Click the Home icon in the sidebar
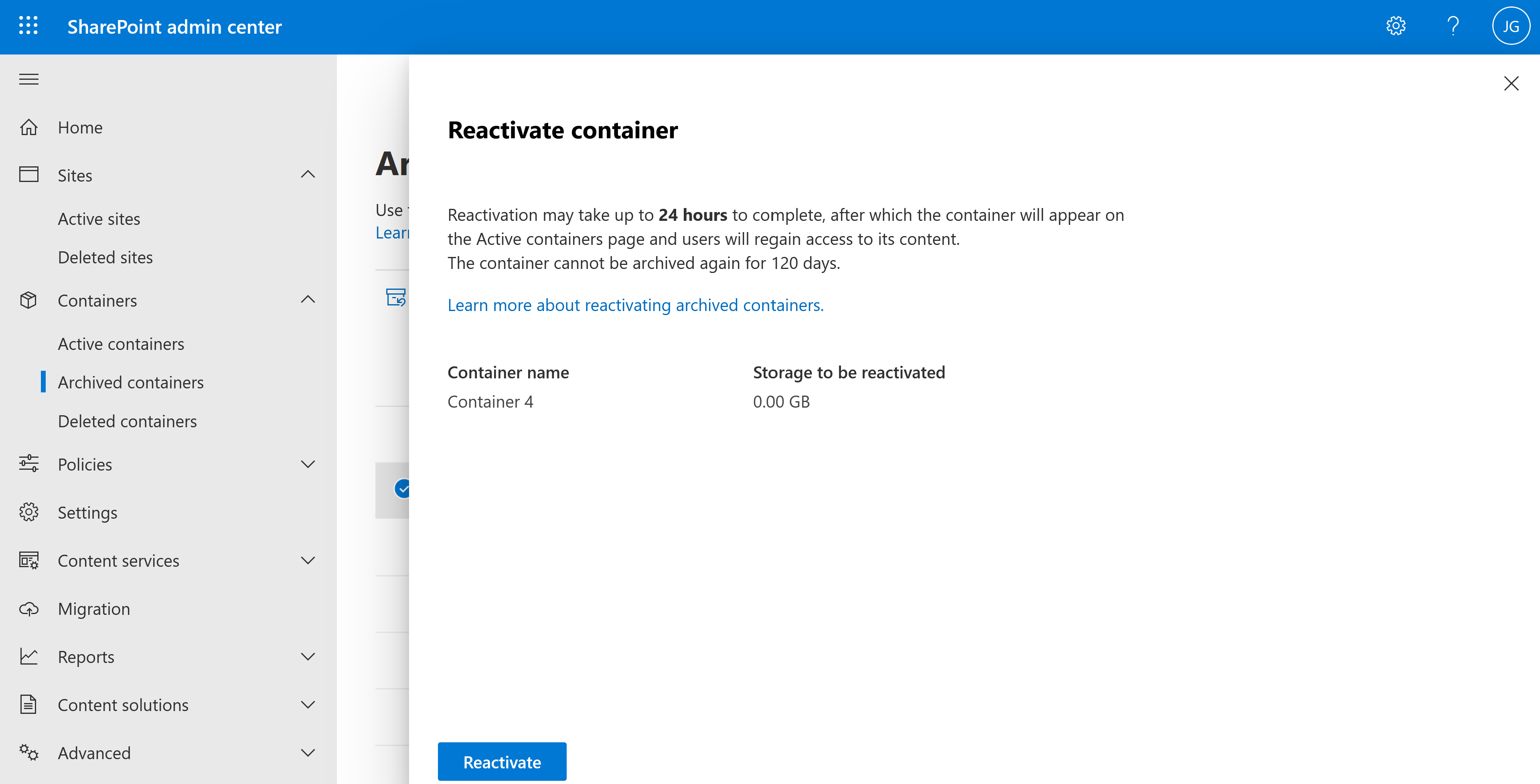Screen dimensions: 1540x784 point(28,127)
